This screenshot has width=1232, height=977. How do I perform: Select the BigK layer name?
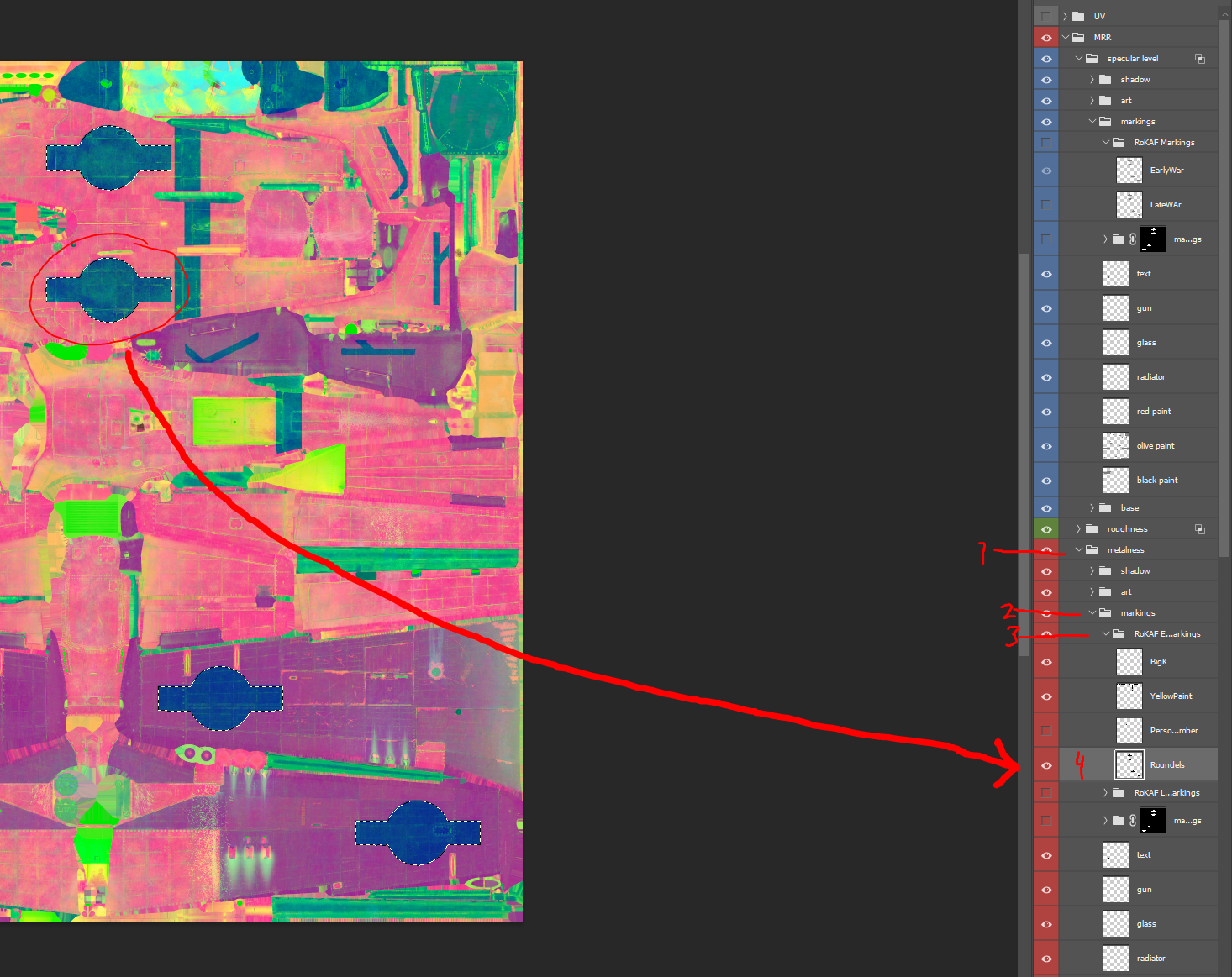coord(1158,661)
